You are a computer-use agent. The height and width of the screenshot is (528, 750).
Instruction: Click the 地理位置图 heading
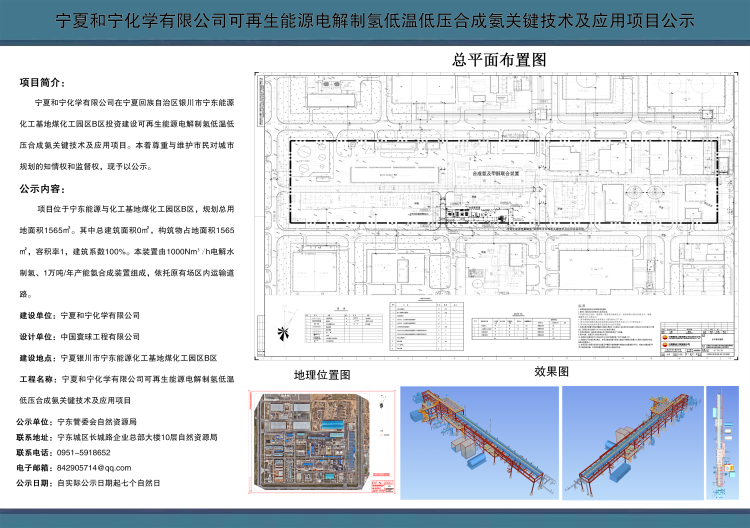click(322, 374)
